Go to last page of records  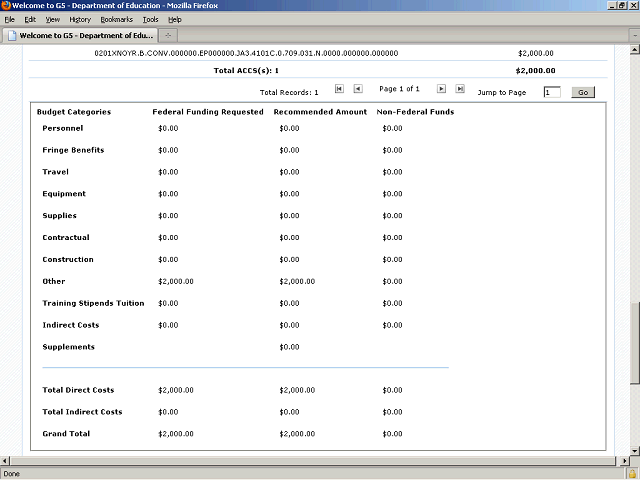click(x=460, y=90)
